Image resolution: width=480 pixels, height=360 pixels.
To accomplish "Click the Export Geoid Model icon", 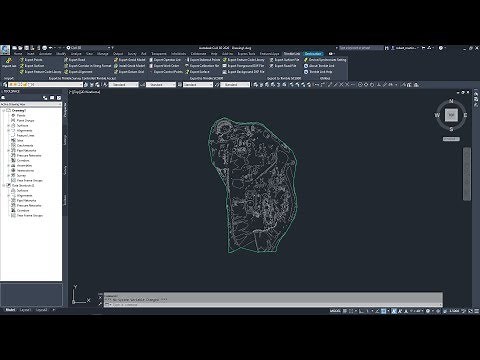I will (x=116, y=60).
